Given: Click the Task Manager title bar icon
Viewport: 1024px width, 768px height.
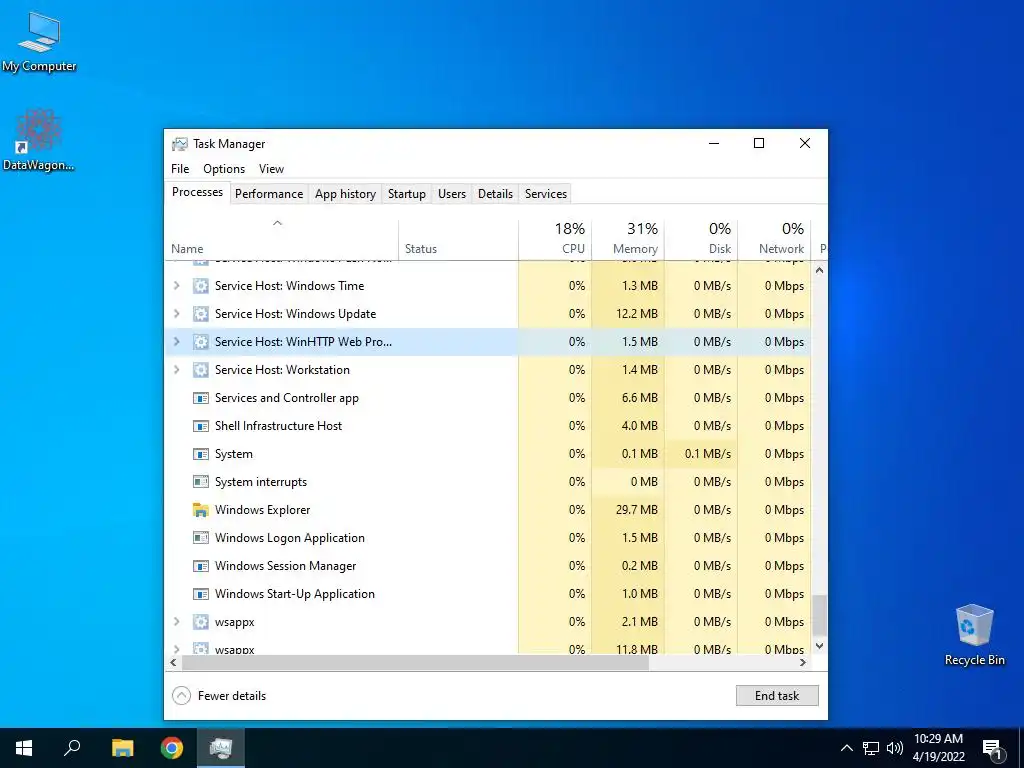Looking at the screenshot, I should pos(180,144).
